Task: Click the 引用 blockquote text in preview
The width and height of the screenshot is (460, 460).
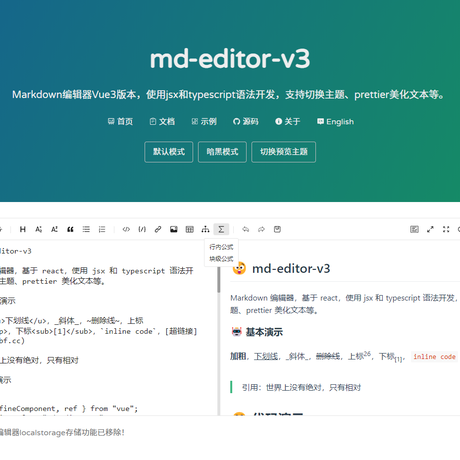Action: coord(301,387)
